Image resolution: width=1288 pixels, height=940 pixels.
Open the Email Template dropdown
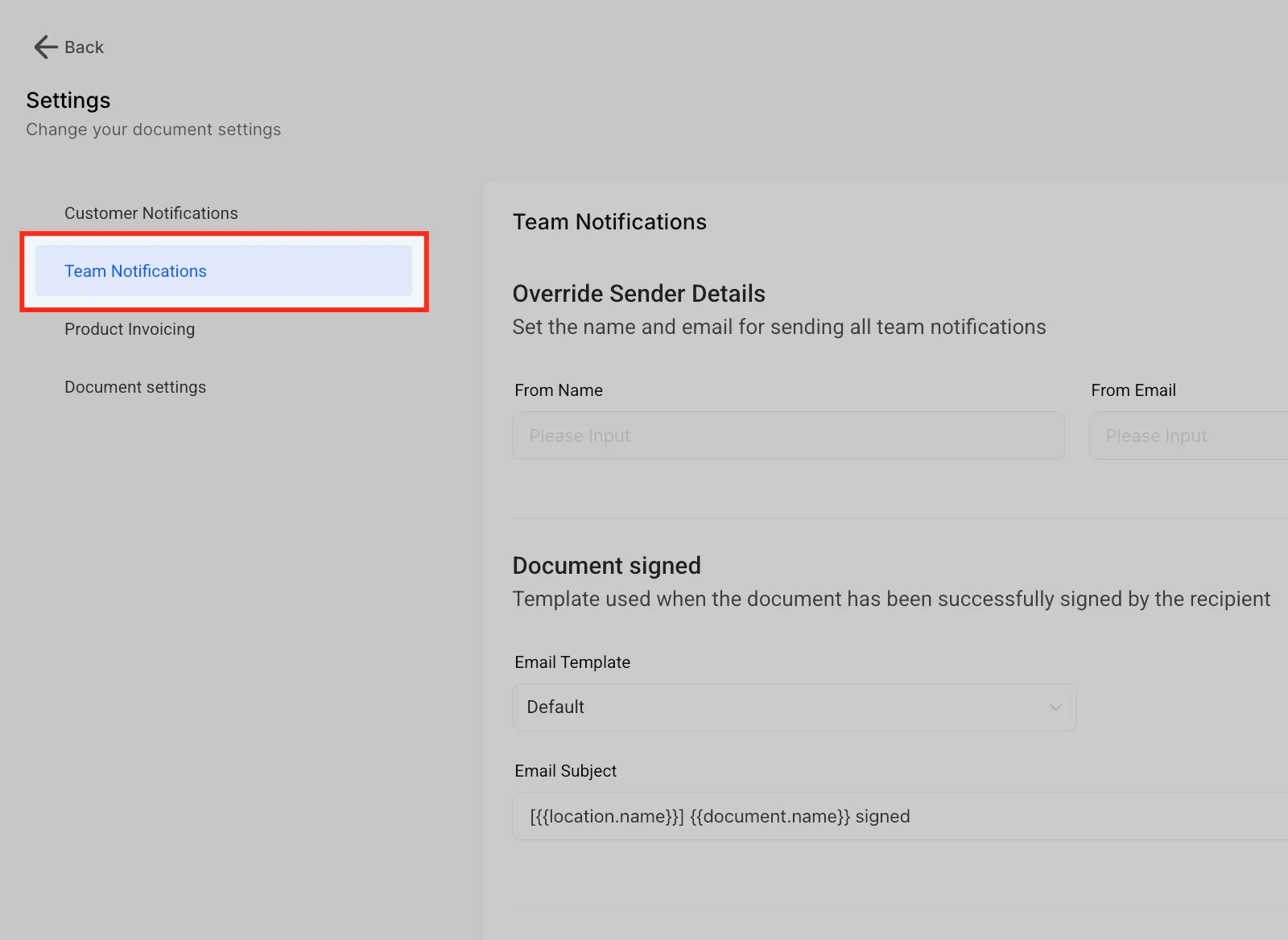tap(794, 707)
